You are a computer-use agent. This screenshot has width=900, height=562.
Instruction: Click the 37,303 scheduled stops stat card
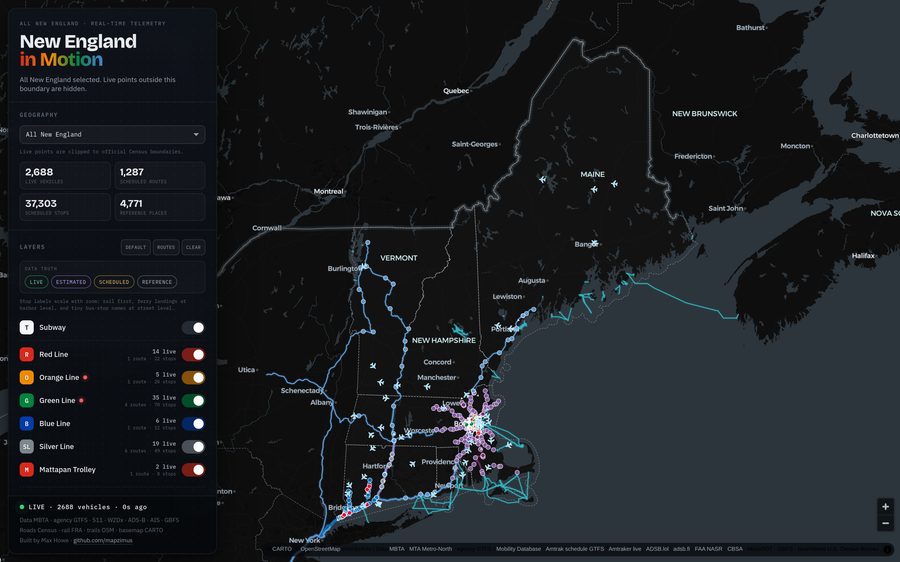(x=65, y=207)
